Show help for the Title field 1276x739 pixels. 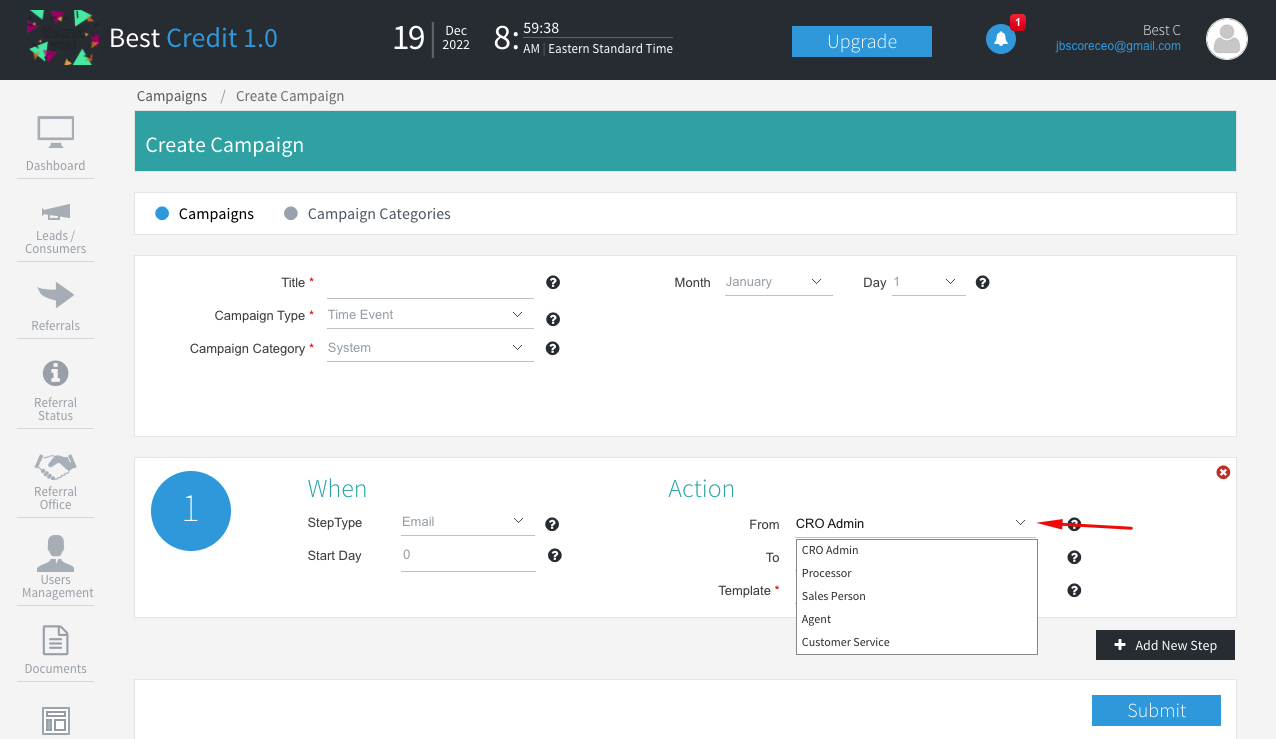coord(553,283)
